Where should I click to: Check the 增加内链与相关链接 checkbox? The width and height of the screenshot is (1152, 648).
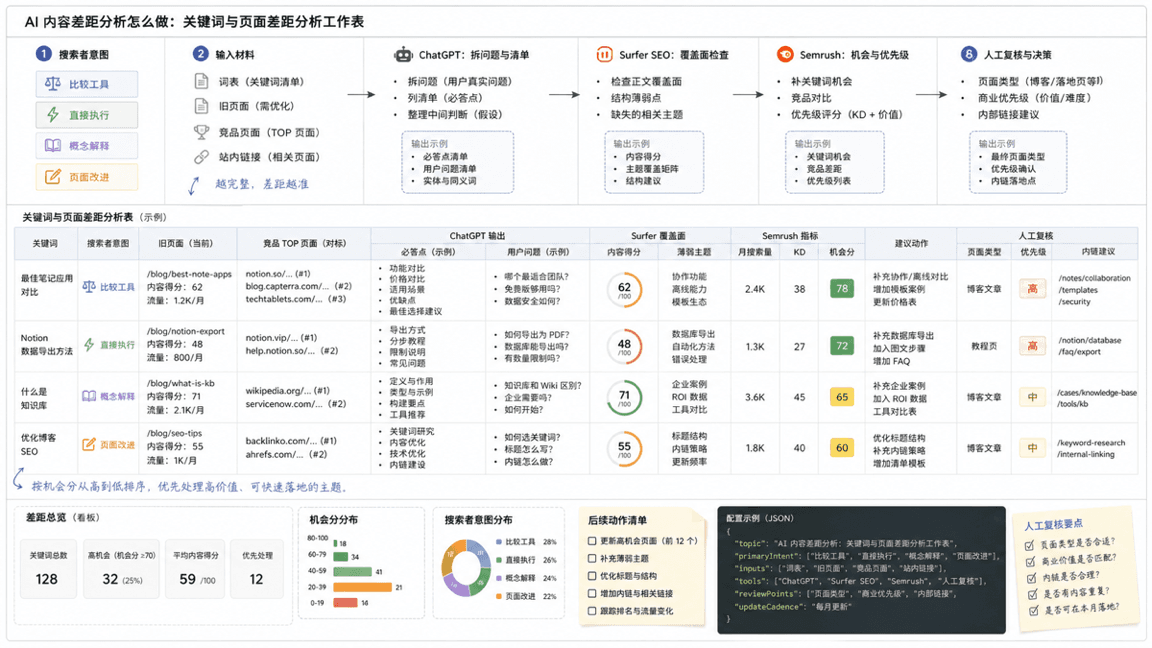592,594
